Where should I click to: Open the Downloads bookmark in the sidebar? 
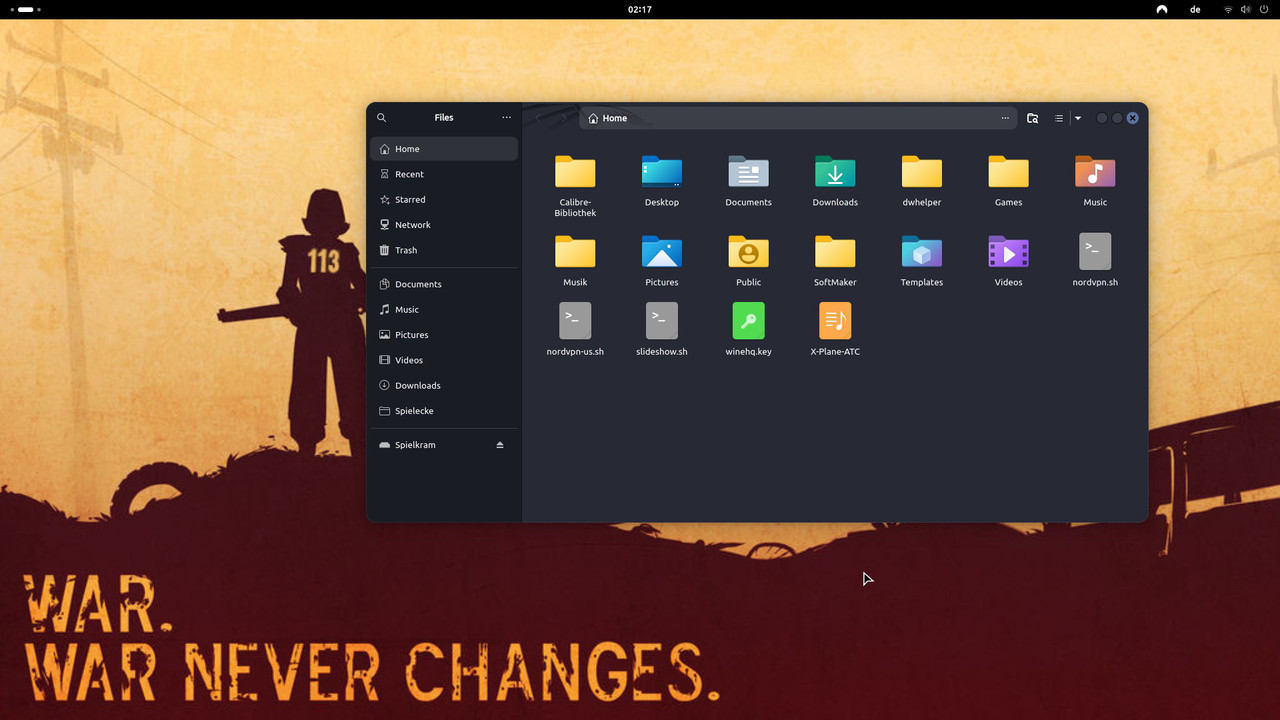(444, 385)
